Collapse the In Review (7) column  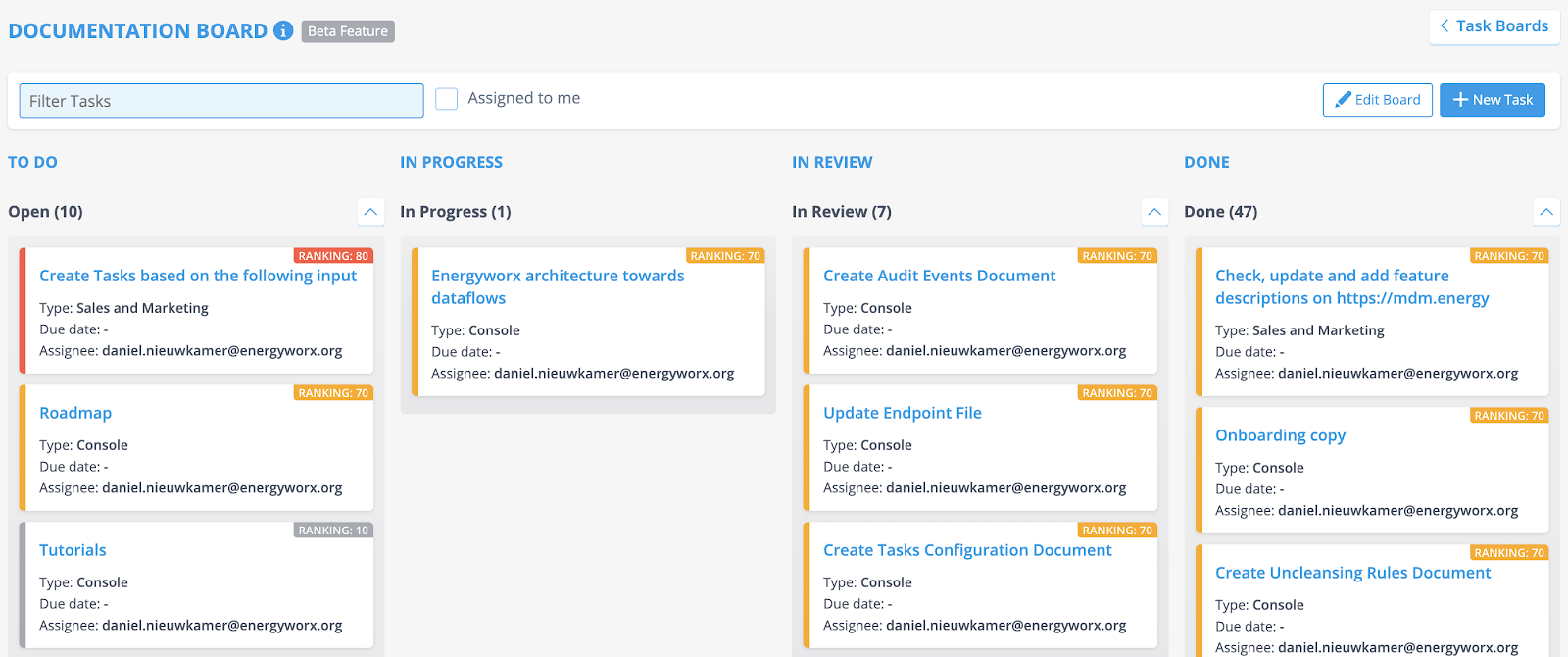click(1154, 212)
